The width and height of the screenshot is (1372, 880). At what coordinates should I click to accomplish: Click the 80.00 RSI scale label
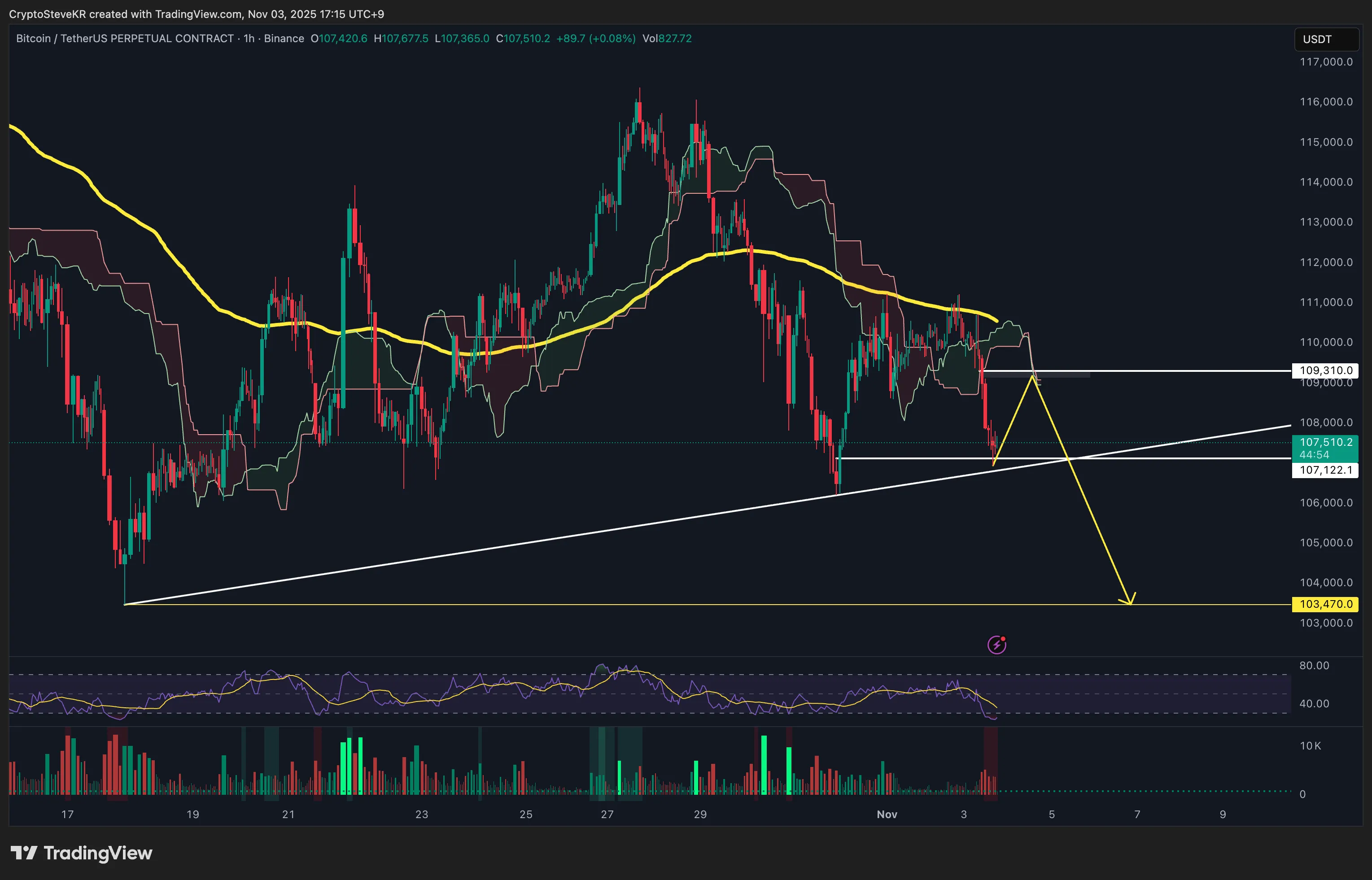tap(1314, 665)
